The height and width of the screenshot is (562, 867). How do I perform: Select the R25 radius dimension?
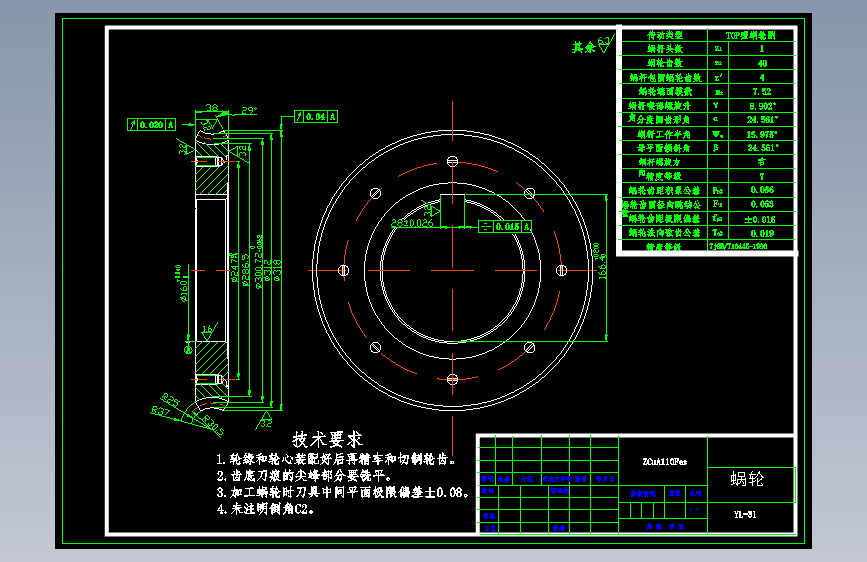[170, 399]
